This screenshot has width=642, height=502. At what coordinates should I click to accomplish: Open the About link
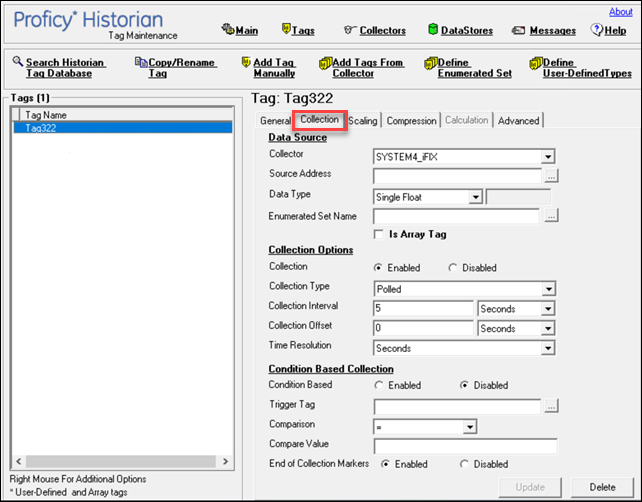click(x=621, y=11)
